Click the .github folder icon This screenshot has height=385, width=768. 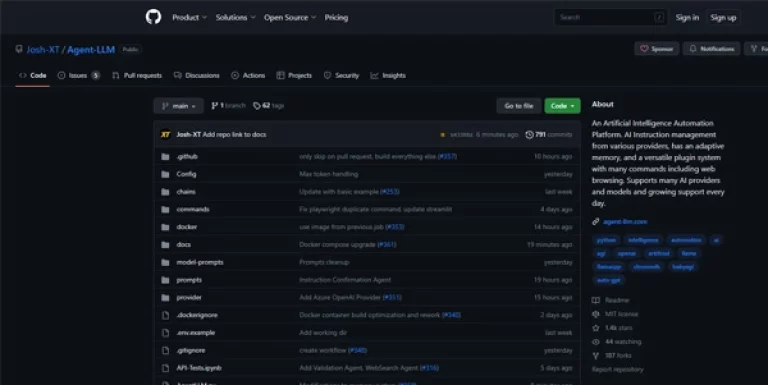tap(166, 157)
